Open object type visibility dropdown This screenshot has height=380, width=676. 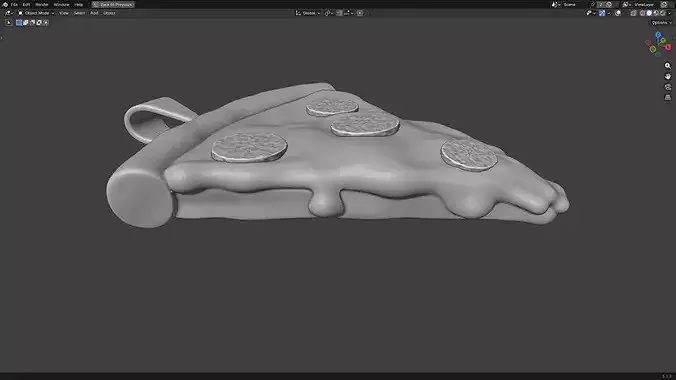point(591,13)
